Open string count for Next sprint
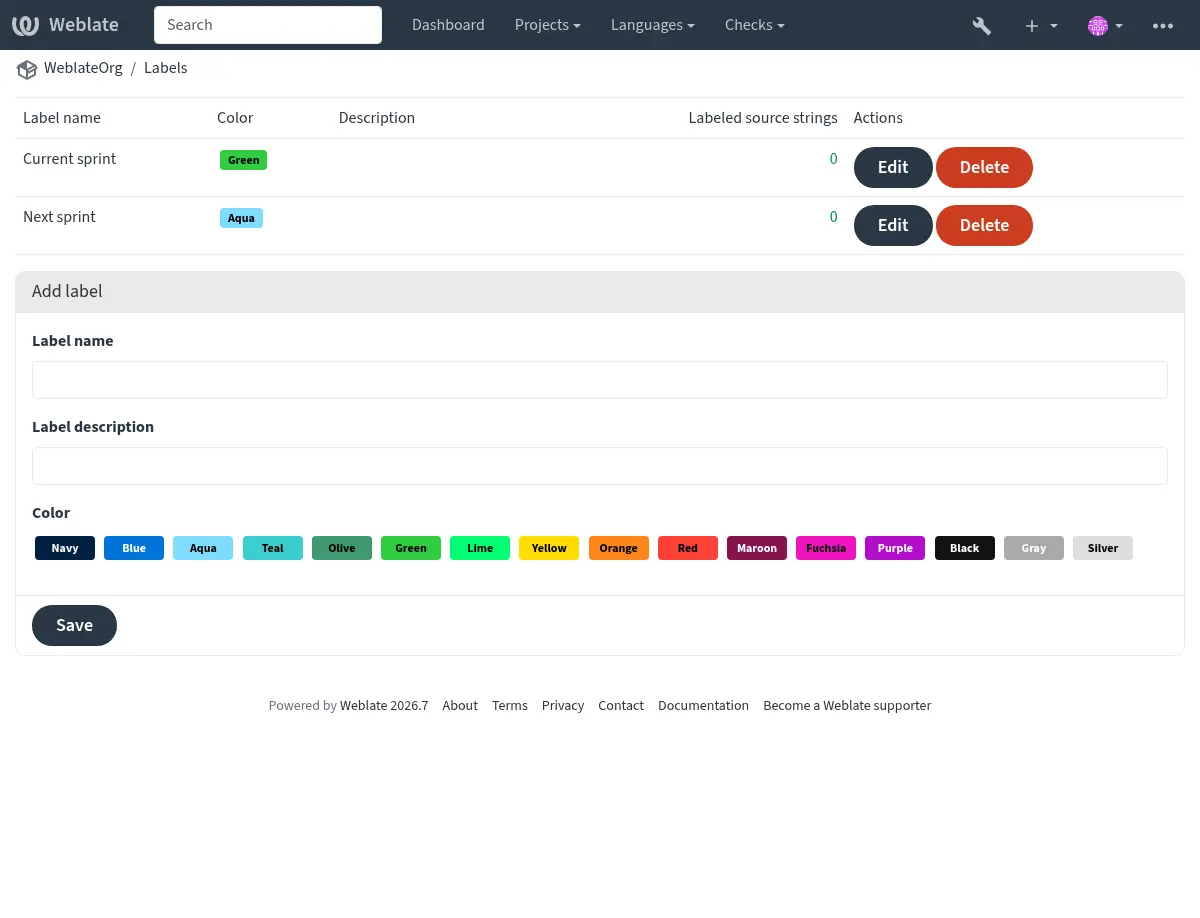 tap(833, 217)
